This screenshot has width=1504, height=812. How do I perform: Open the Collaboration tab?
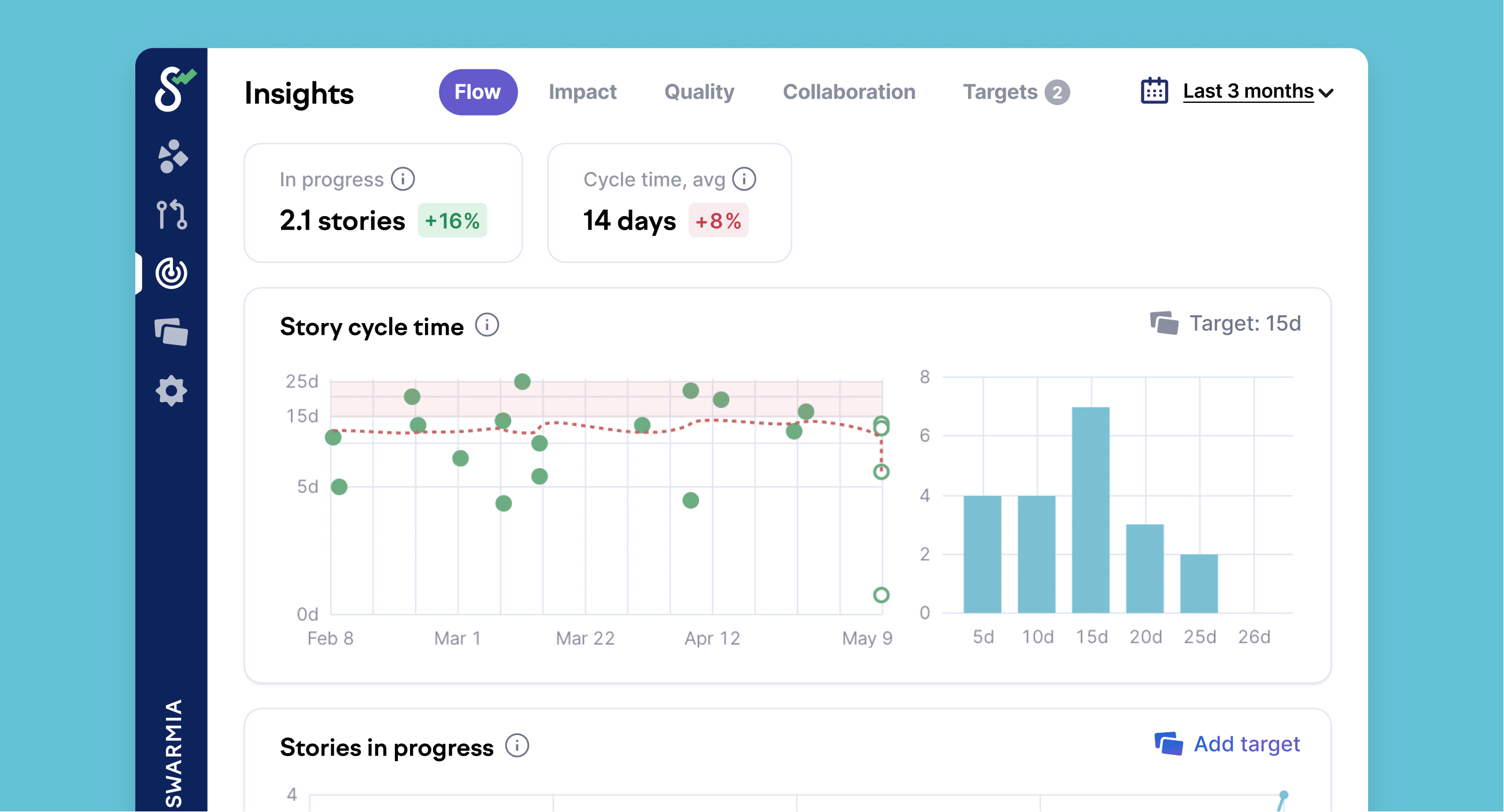[848, 92]
